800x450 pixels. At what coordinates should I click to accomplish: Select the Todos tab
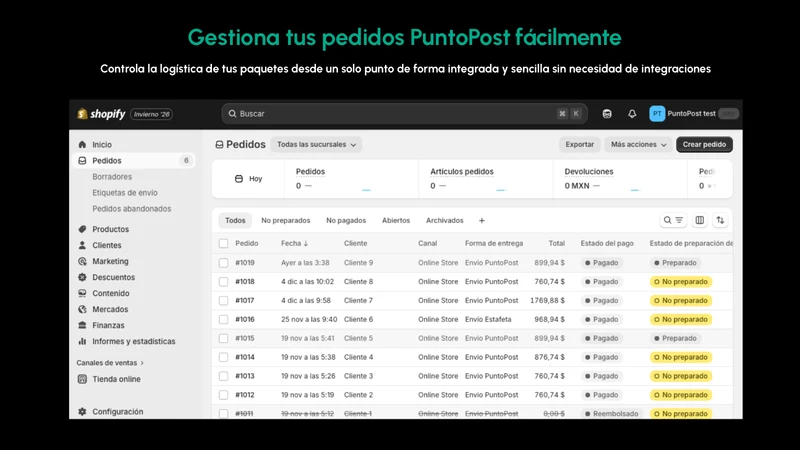coord(235,220)
